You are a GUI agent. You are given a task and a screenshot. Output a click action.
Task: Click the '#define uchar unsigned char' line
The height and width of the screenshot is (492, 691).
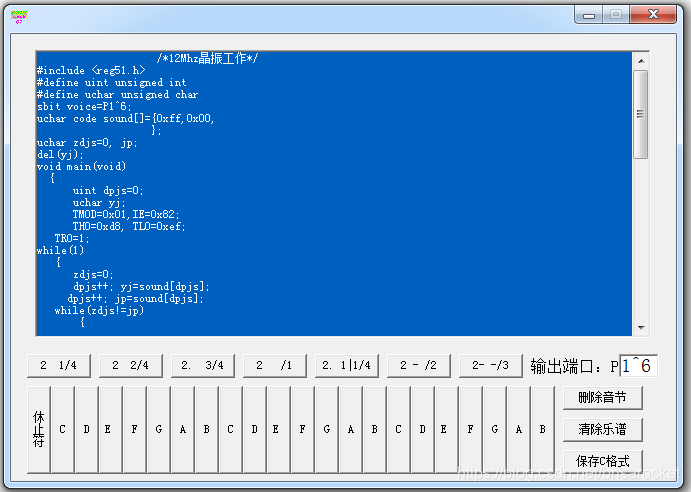coord(118,94)
